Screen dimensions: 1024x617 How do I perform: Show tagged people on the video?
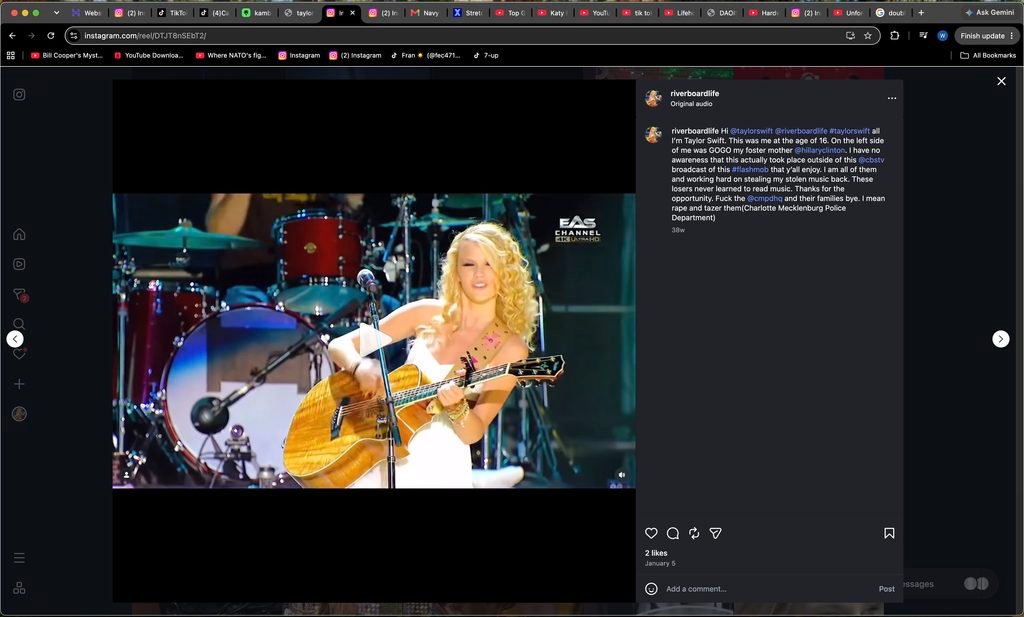pyautogui.click(x=126, y=475)
